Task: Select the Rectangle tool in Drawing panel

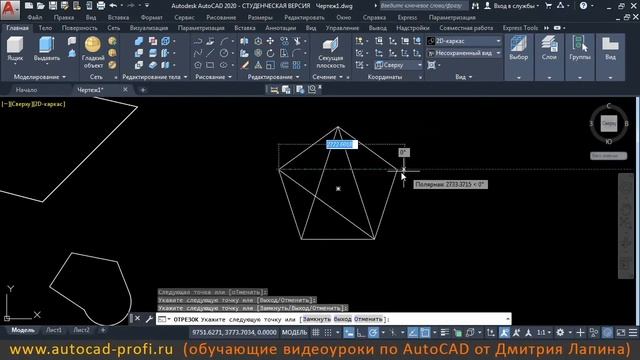Action: click(210, 65)
